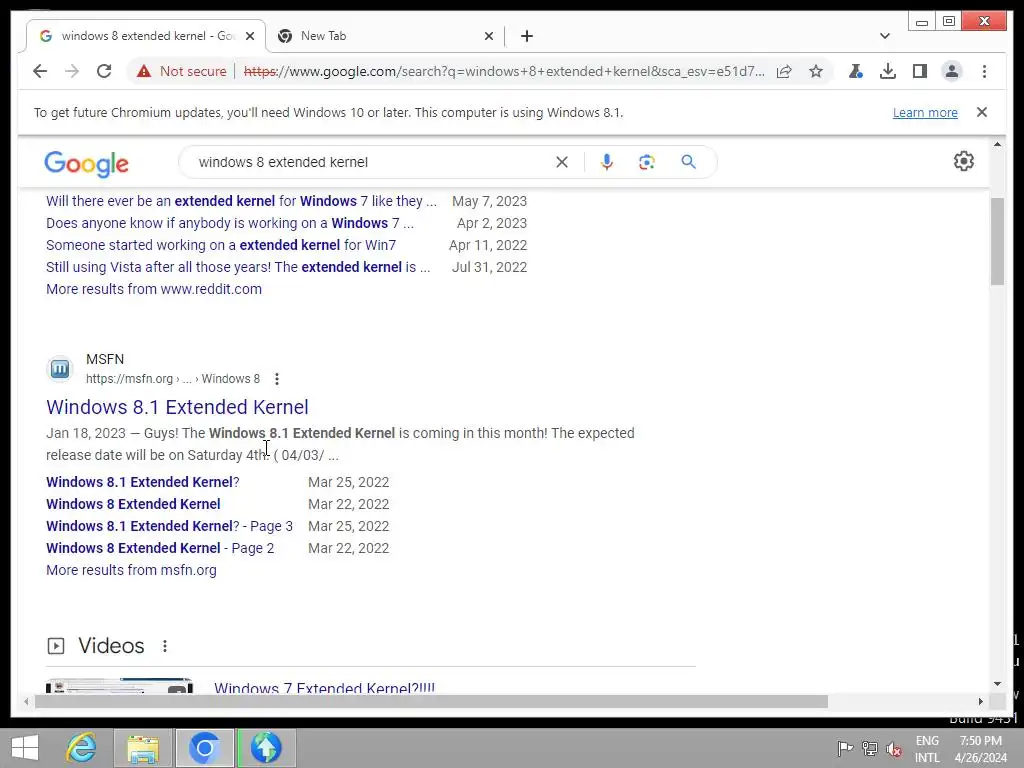The height and width of the screenshot is (768, 1024).
Task: Click the horizontal scrollbar thumb
Action: [x=431, y=701]
